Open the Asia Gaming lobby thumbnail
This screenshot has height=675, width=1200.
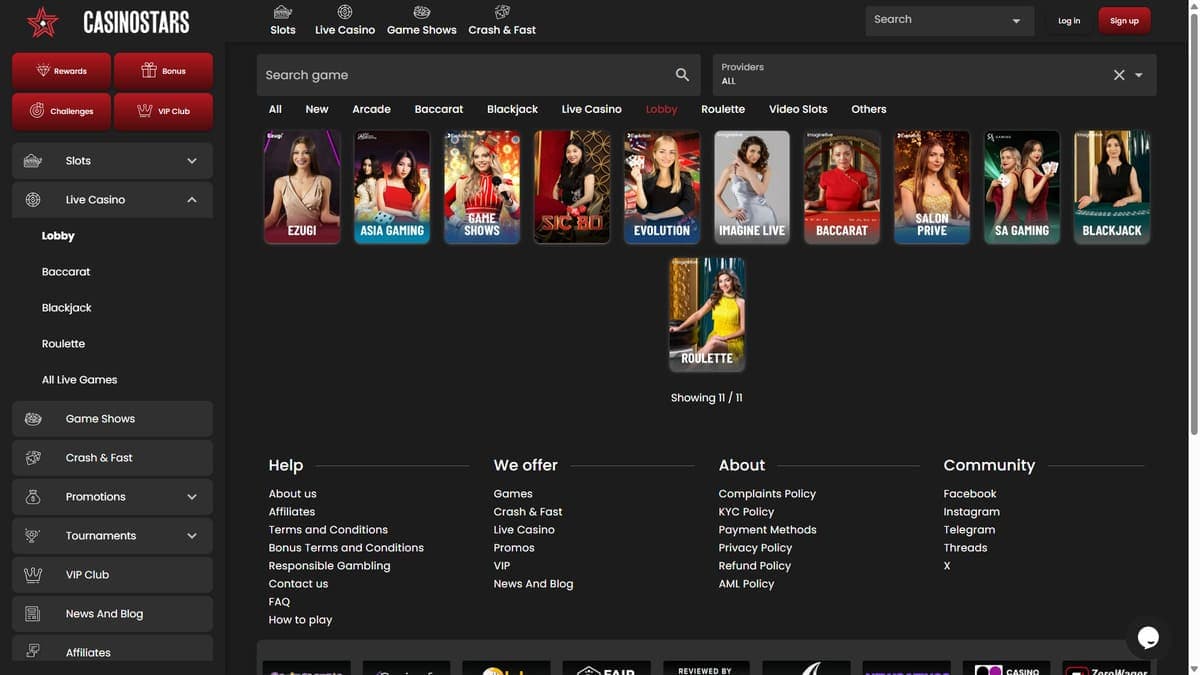coord(392,187)
